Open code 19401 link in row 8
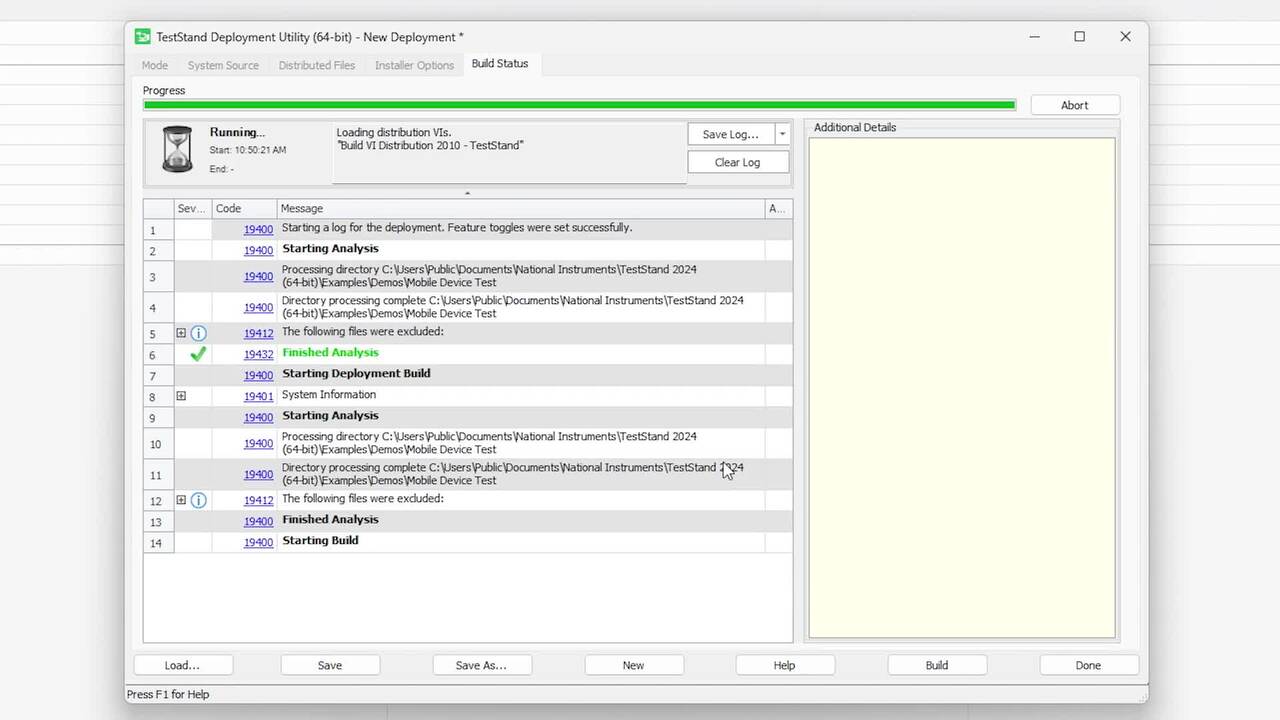The image size is (1280, 720). [258, 396]
